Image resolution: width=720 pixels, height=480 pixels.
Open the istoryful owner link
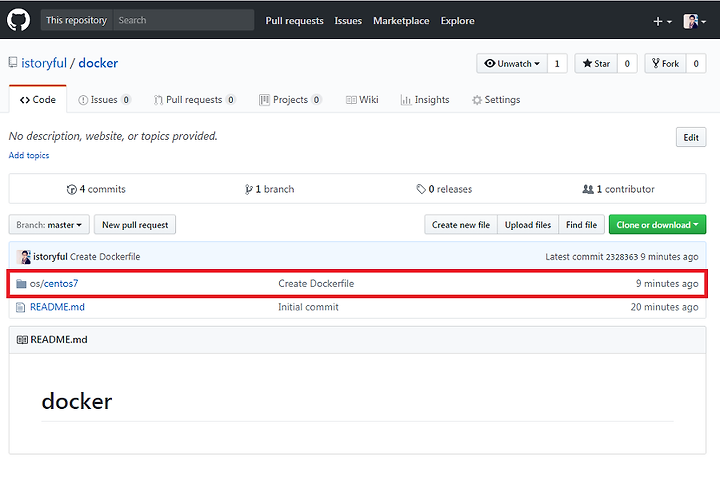44,63
